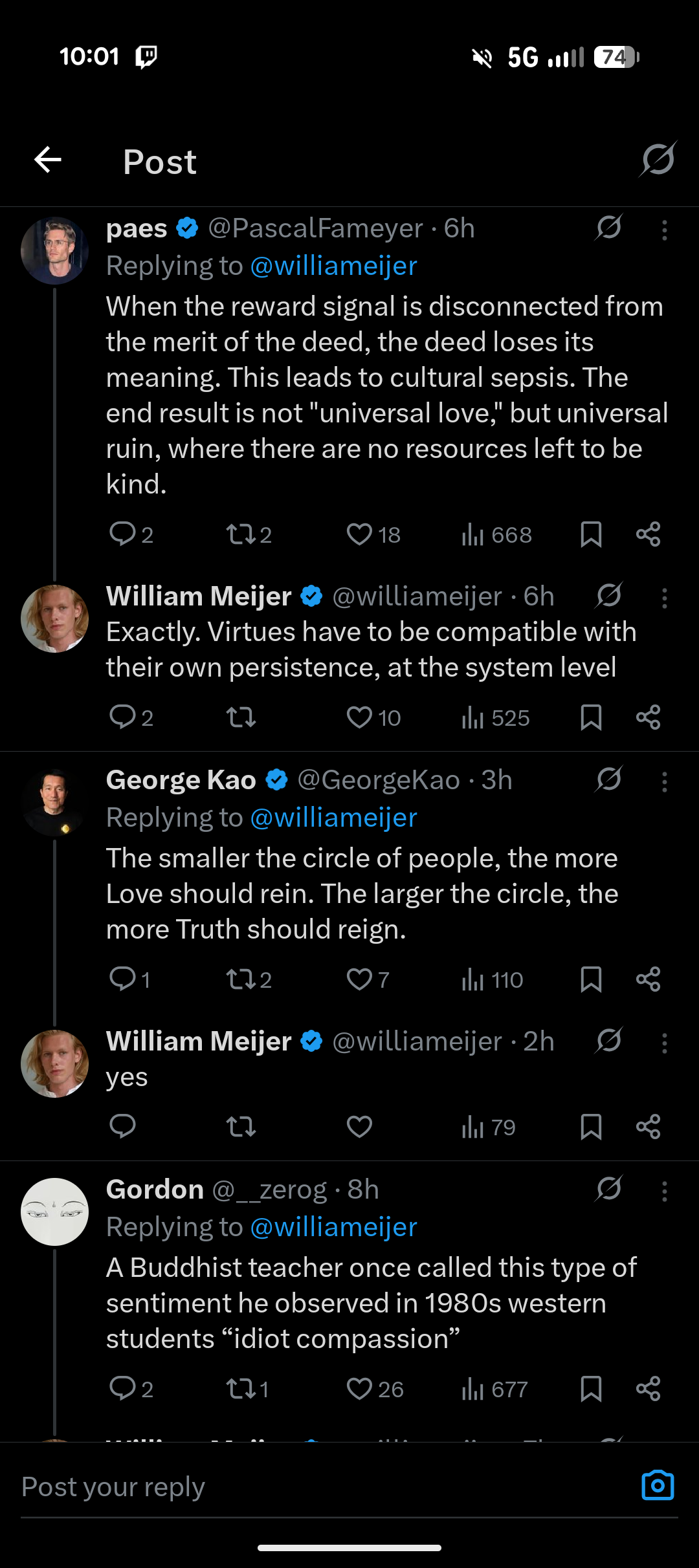Tap the back arrow in Post header
699x1568 pixels.
pos(48,160)
